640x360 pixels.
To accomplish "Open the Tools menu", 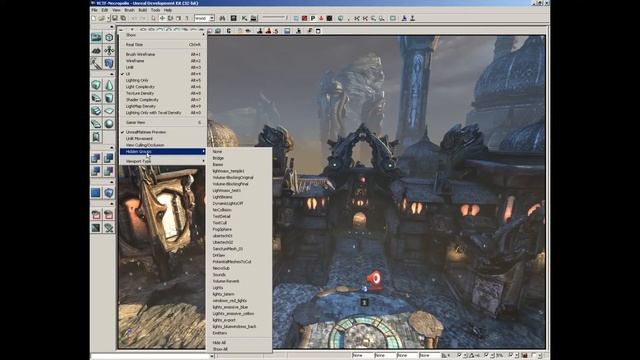I will (156, 10).
